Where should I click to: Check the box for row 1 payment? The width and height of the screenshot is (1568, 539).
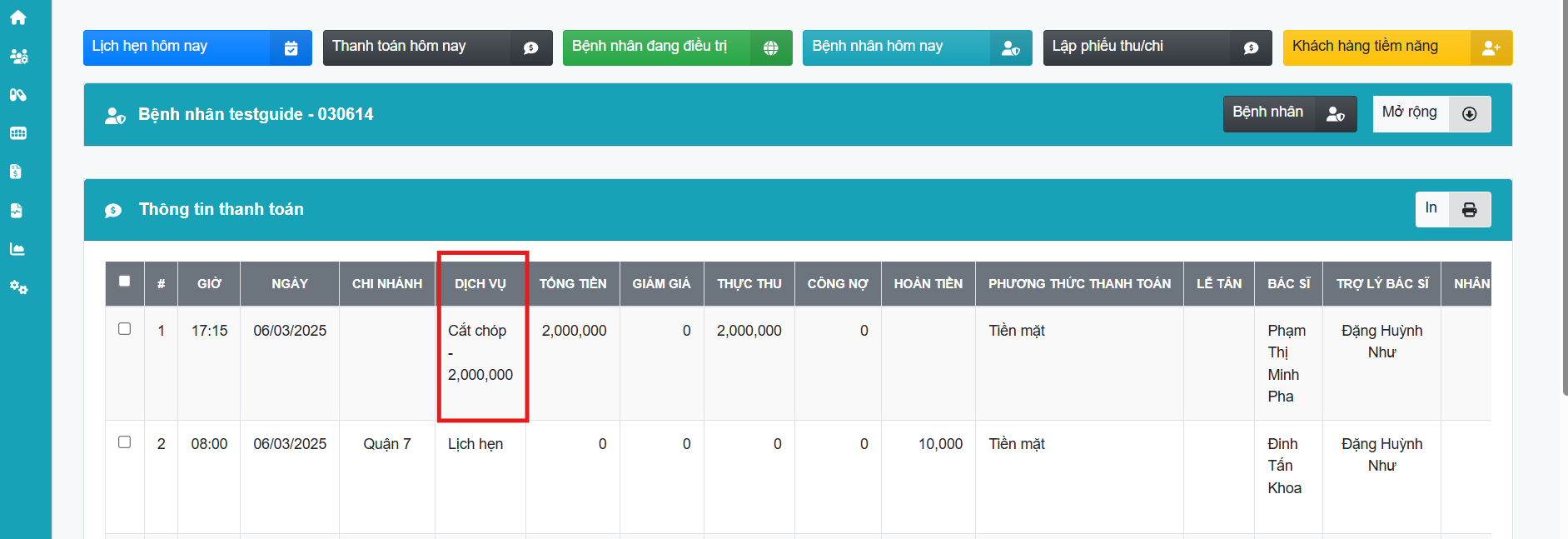click(125, 329)
